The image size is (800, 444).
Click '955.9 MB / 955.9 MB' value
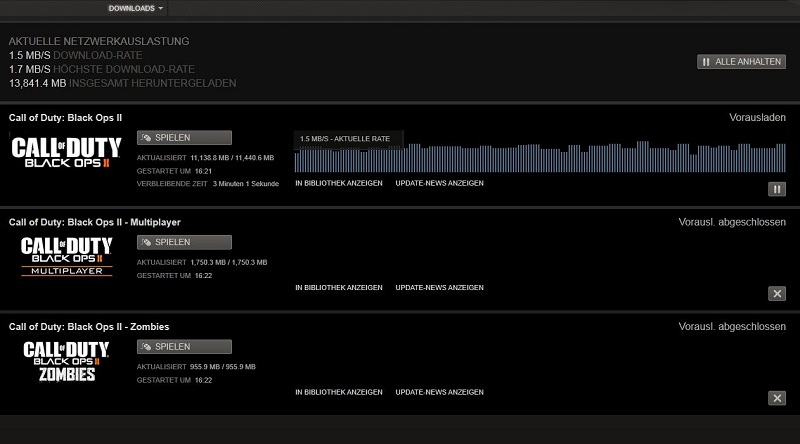point(222,367)
